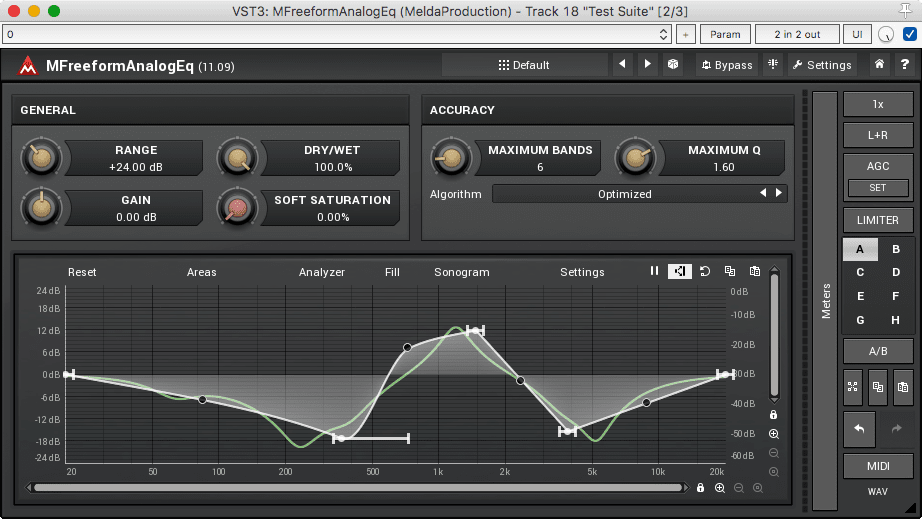This screenshot has width=922, height=519.
Task: Open the home icon in the header
Action: pos(879,65)
